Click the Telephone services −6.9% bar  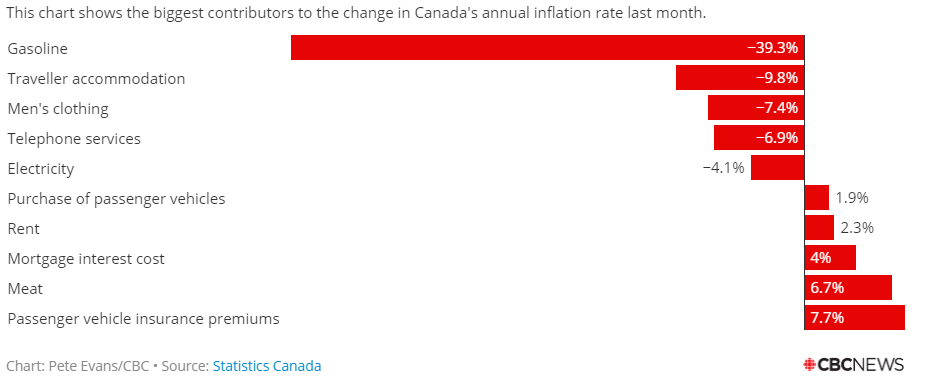(x=759, y=138)
